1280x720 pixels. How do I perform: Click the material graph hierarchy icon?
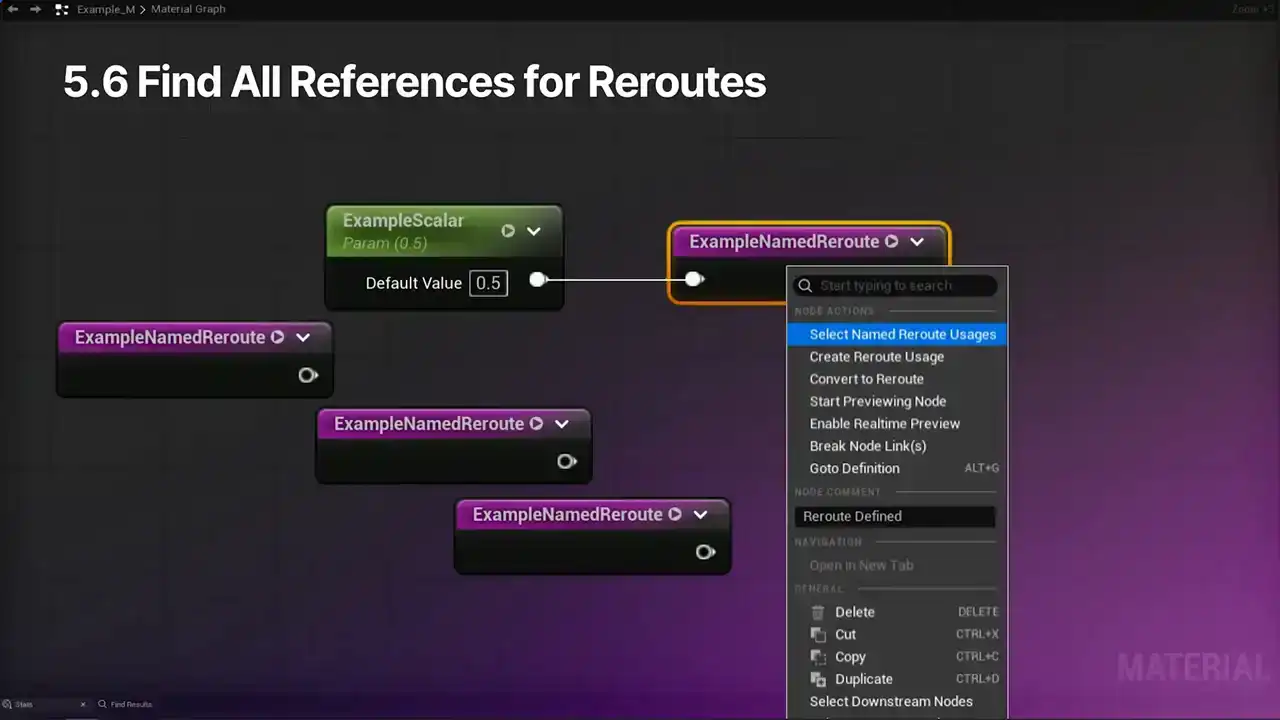pyautogui.click(x=61, y=9)
